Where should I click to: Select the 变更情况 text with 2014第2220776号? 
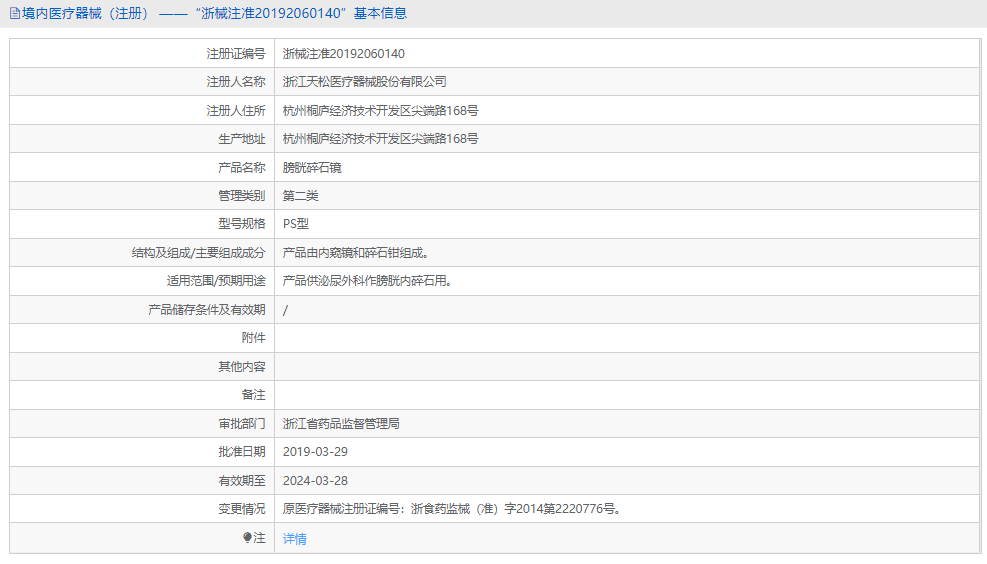click(x=453, y=509)
